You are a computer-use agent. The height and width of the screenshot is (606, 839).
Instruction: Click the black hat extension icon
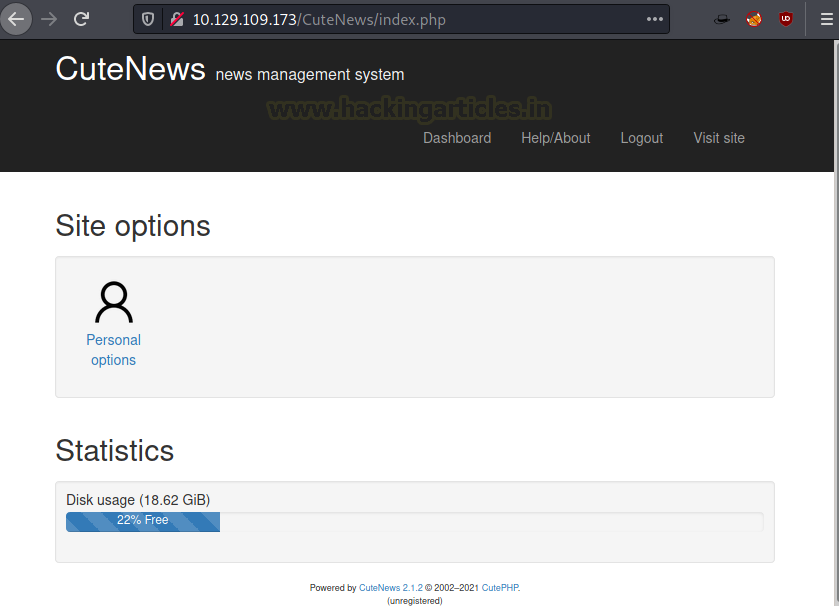(722, 20)
